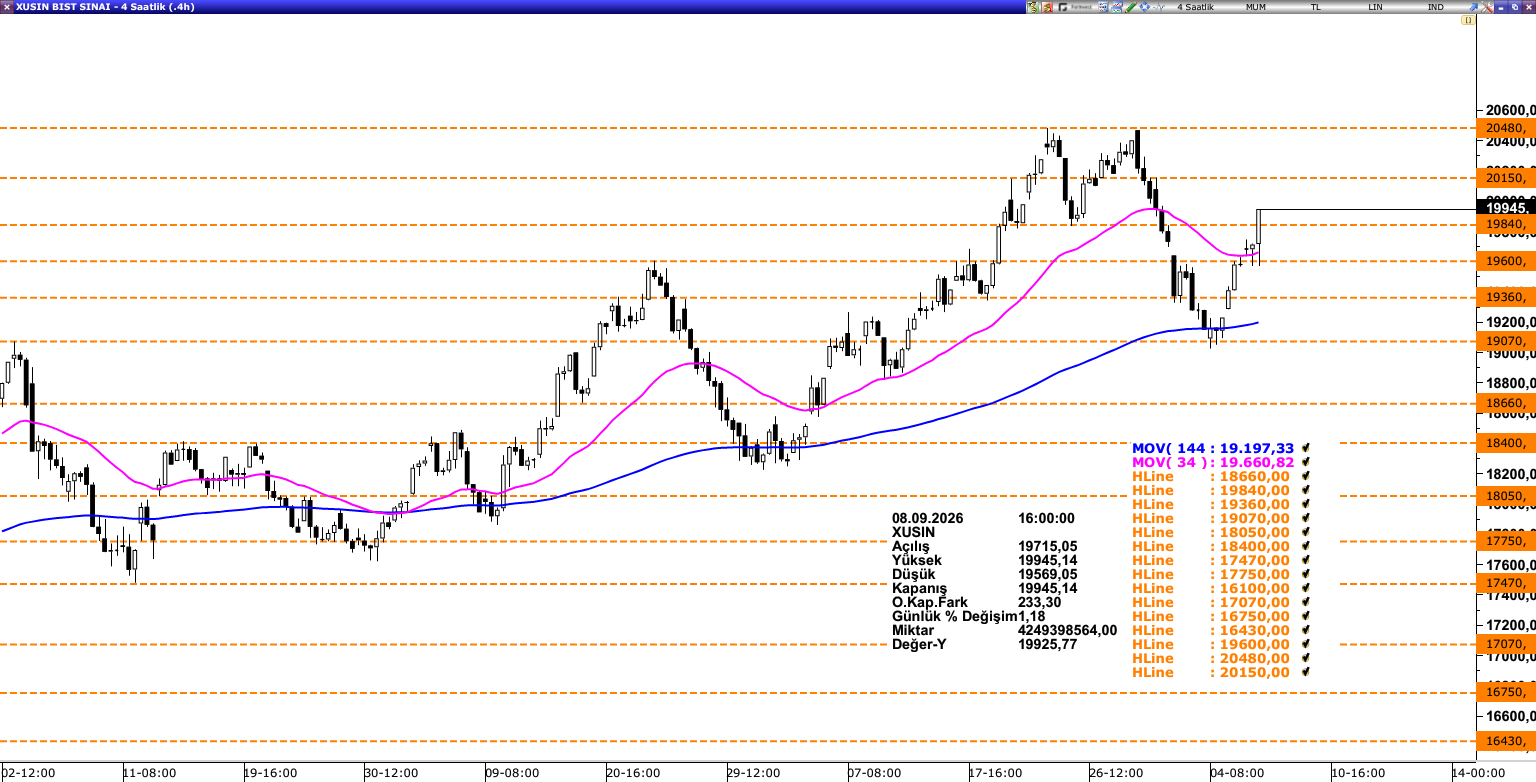
Task: Select the orange 16430 price axis label
Action: click(x=1506, y=741)
